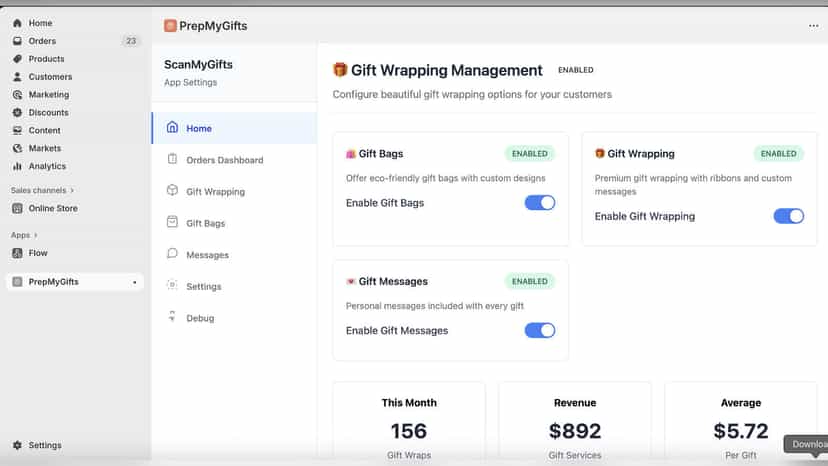Click the PrepMyGifts app icon in sidebar
Image resolution: width=828 pixels, height=466 pixels.
click(x=17, y=282)
